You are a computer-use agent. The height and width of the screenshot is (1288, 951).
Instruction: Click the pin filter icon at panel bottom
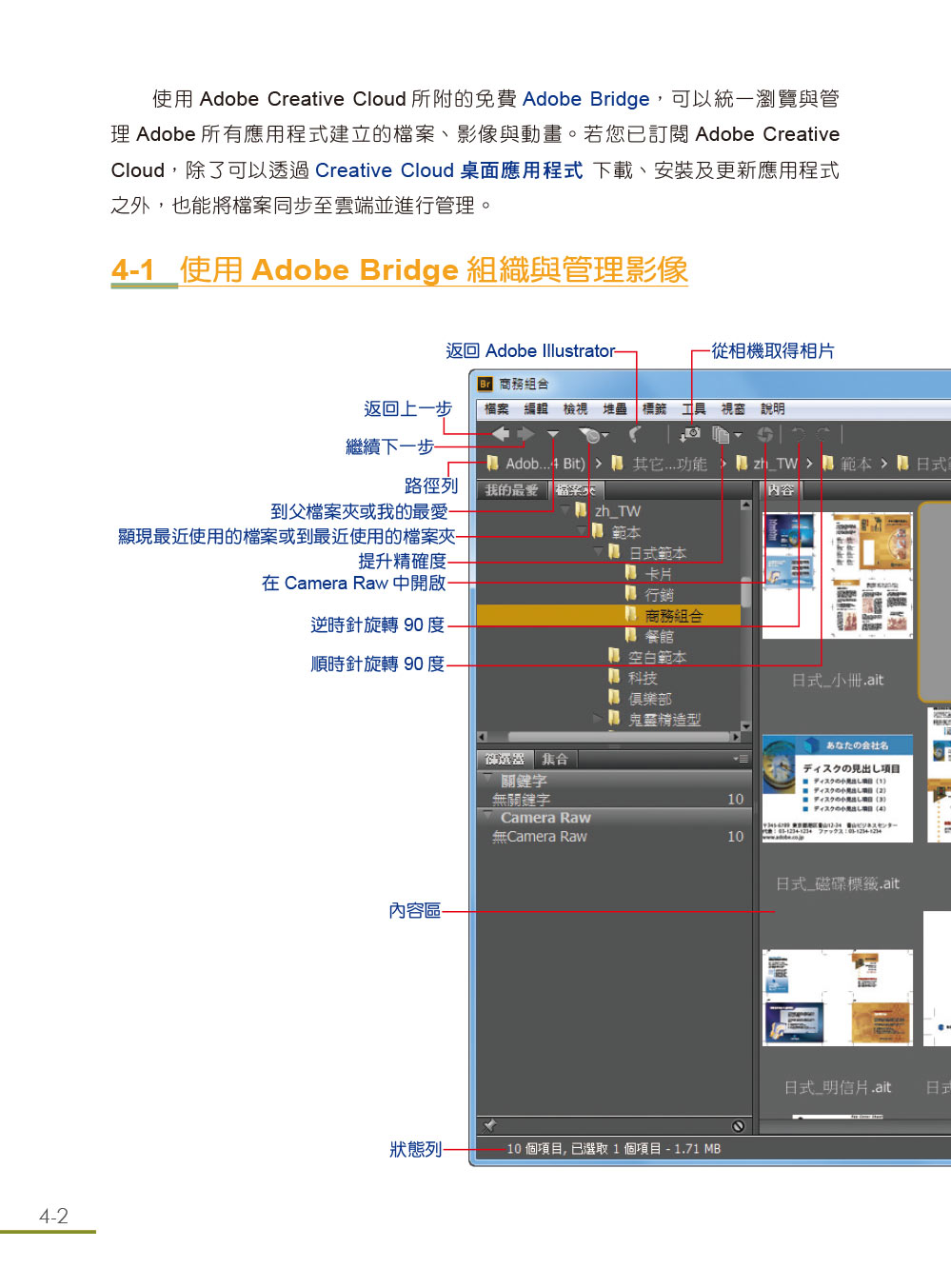point(489,1126)
